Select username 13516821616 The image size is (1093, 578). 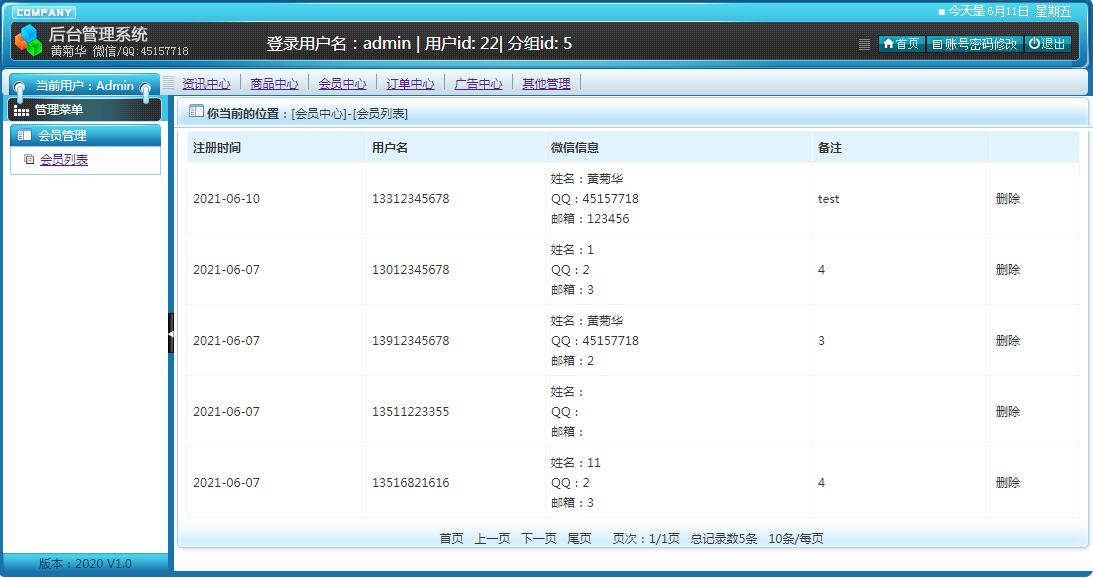tap(411, 482)
